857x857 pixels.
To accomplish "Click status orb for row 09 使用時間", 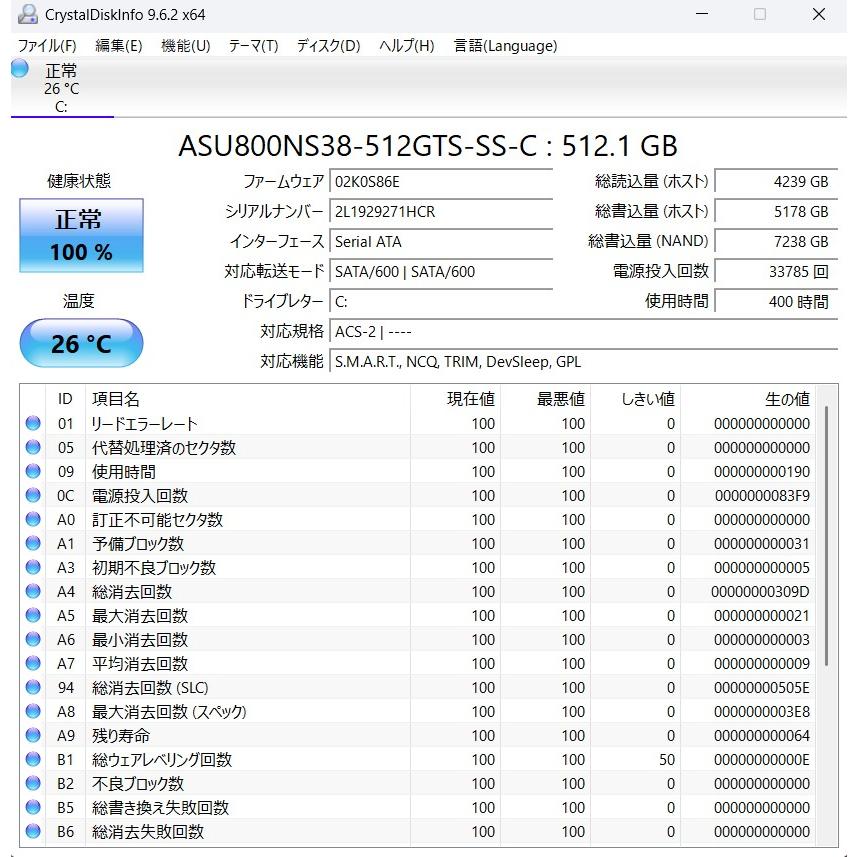I will click(33, 471).
